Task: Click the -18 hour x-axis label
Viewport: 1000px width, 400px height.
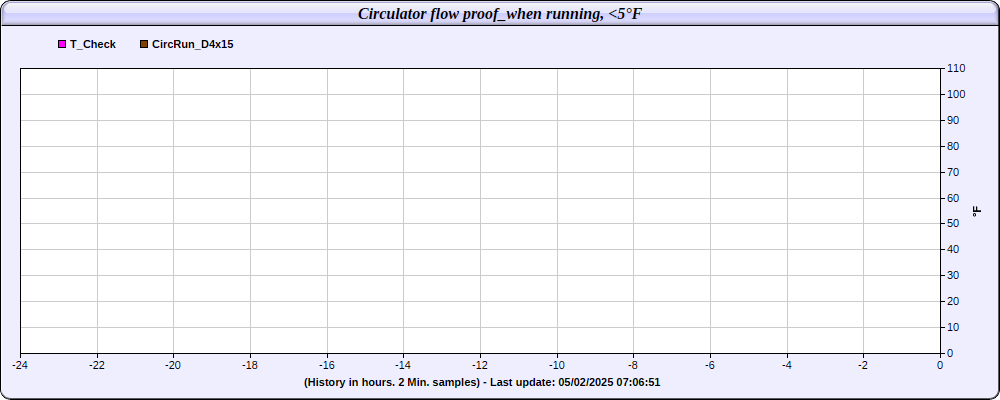Action: (250, 366)
